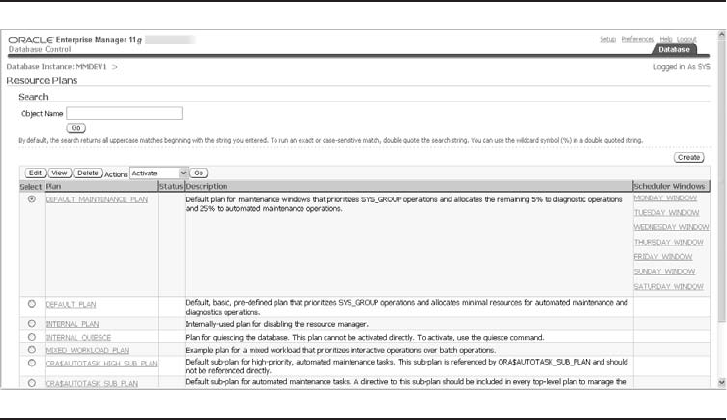Click the Go button under Object Name

click(x=76, y=128)
